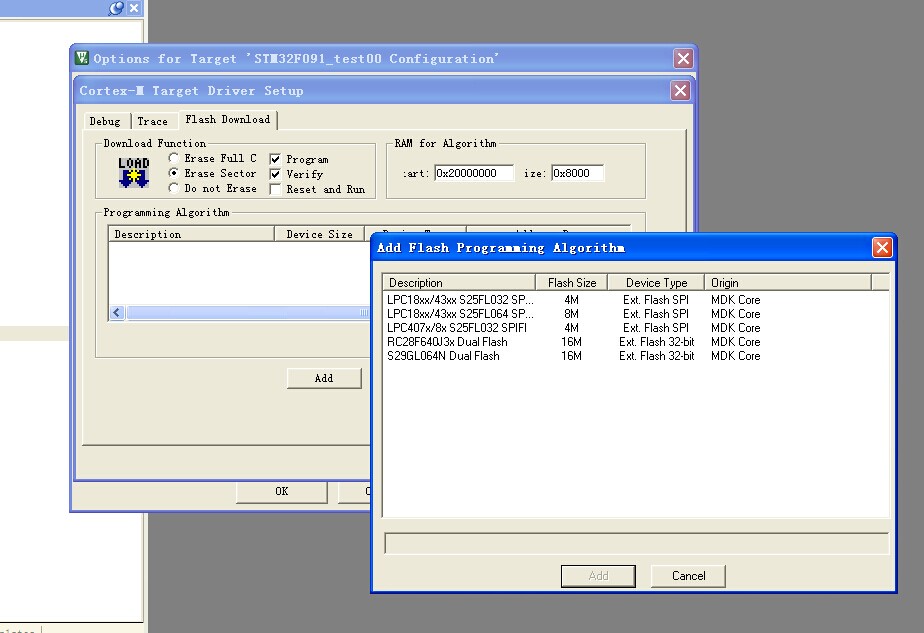This screenshot has width=924, height=633.
Task: Click the Add button in Target Driver Setup
Action: pyautogui.click(x=324, y=378)
